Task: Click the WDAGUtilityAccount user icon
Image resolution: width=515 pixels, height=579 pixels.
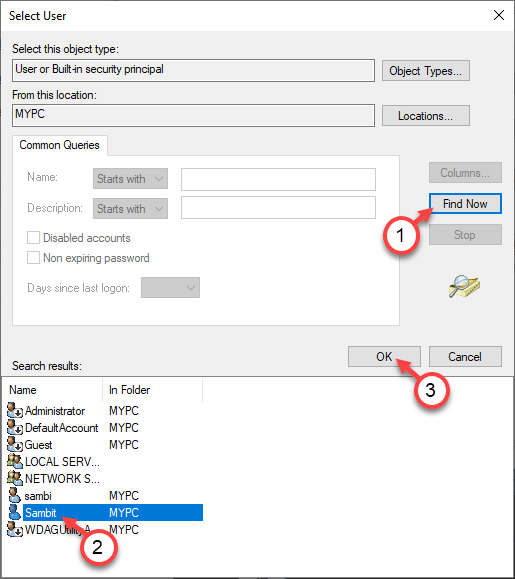Action: 15,529
